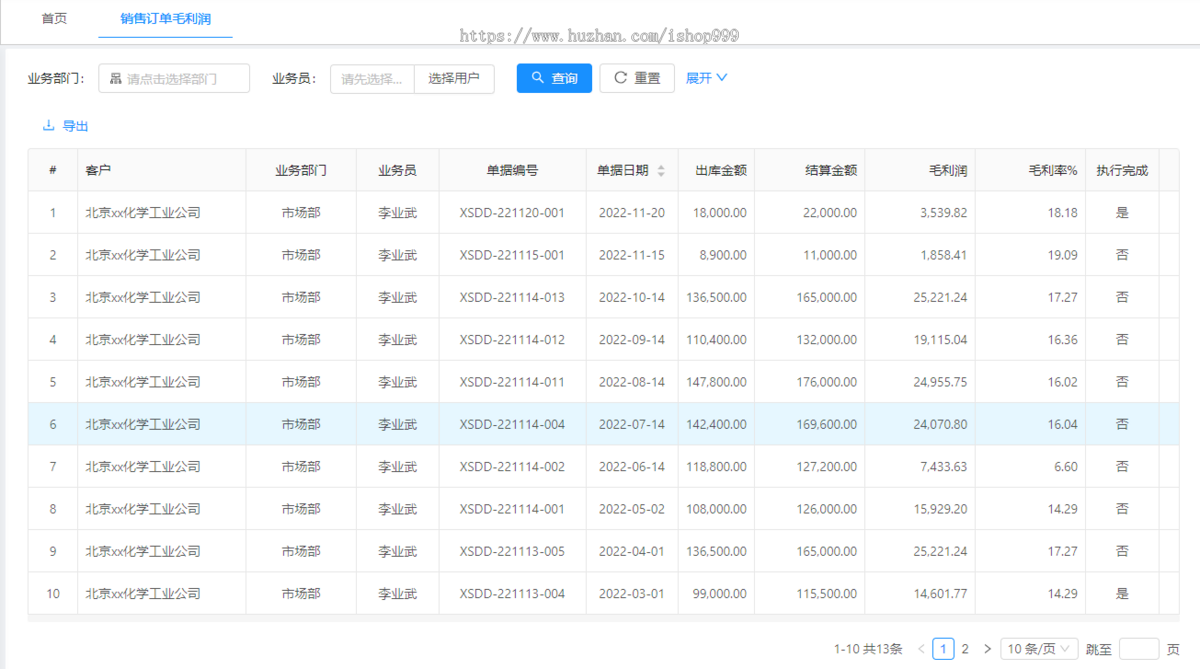Click date cell 2022-11-15

point(631,255)
